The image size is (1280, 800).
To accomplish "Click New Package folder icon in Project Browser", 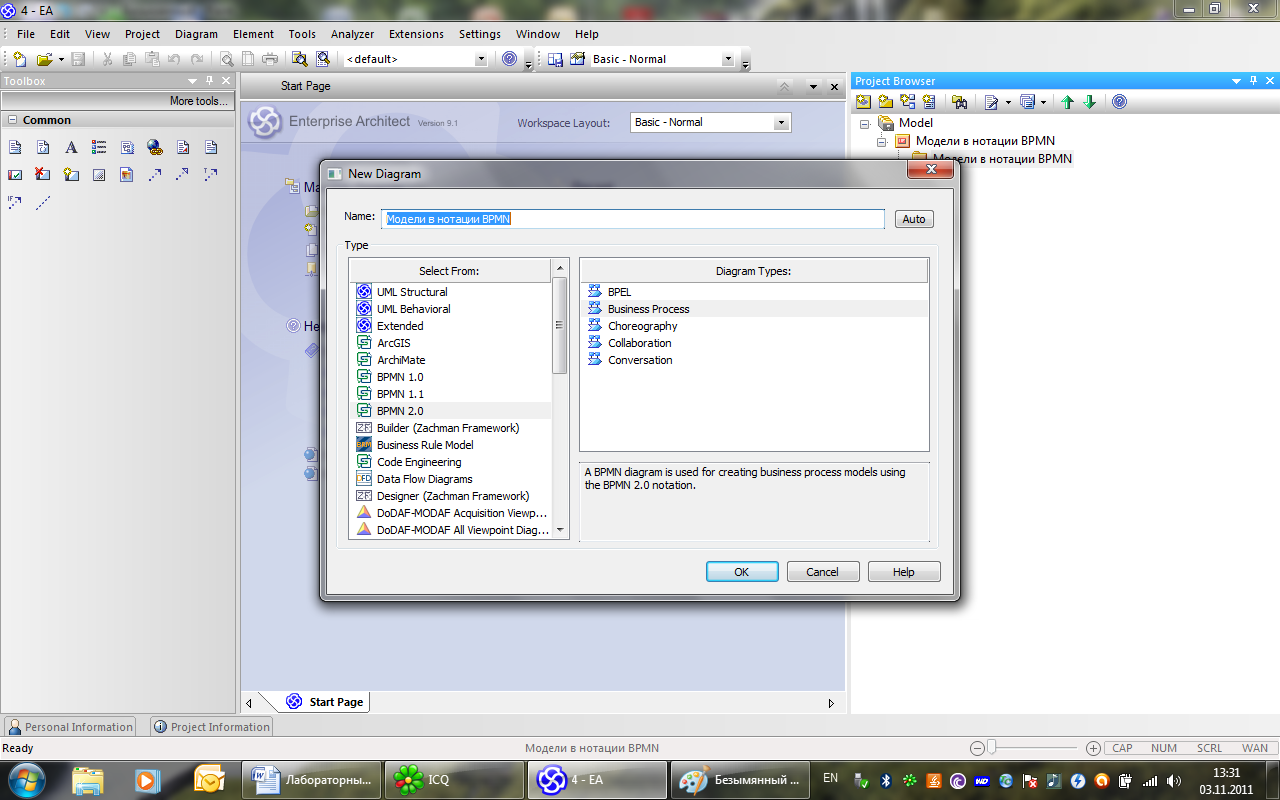I will (x=885, y=102).
